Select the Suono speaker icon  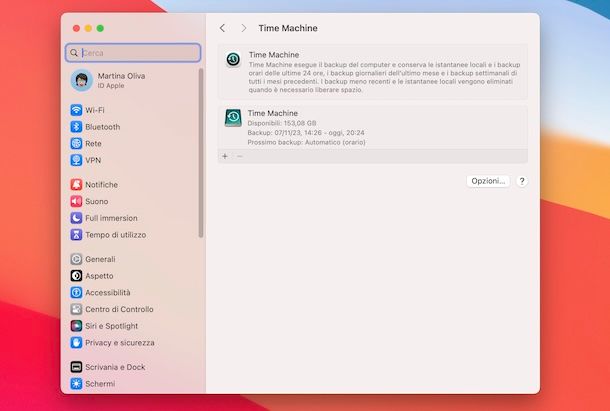[76, 201]
